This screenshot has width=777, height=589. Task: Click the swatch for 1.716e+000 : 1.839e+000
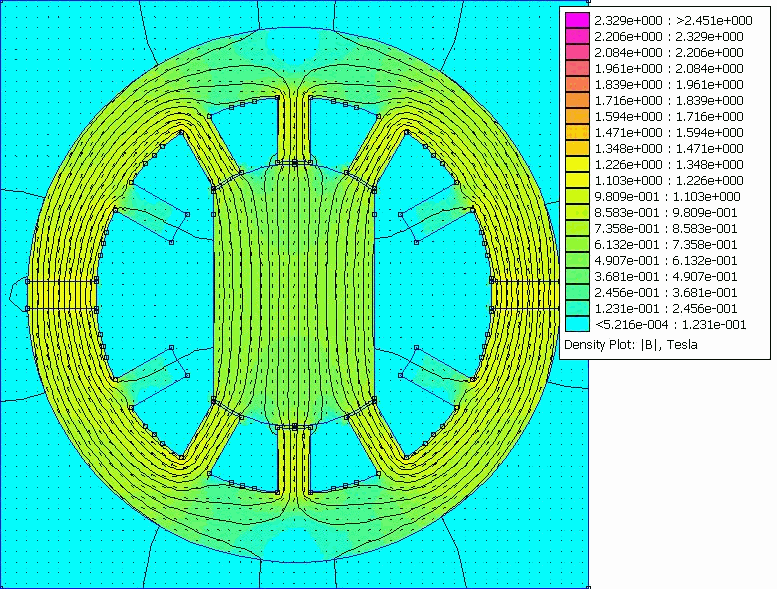(x=577, y=101)
